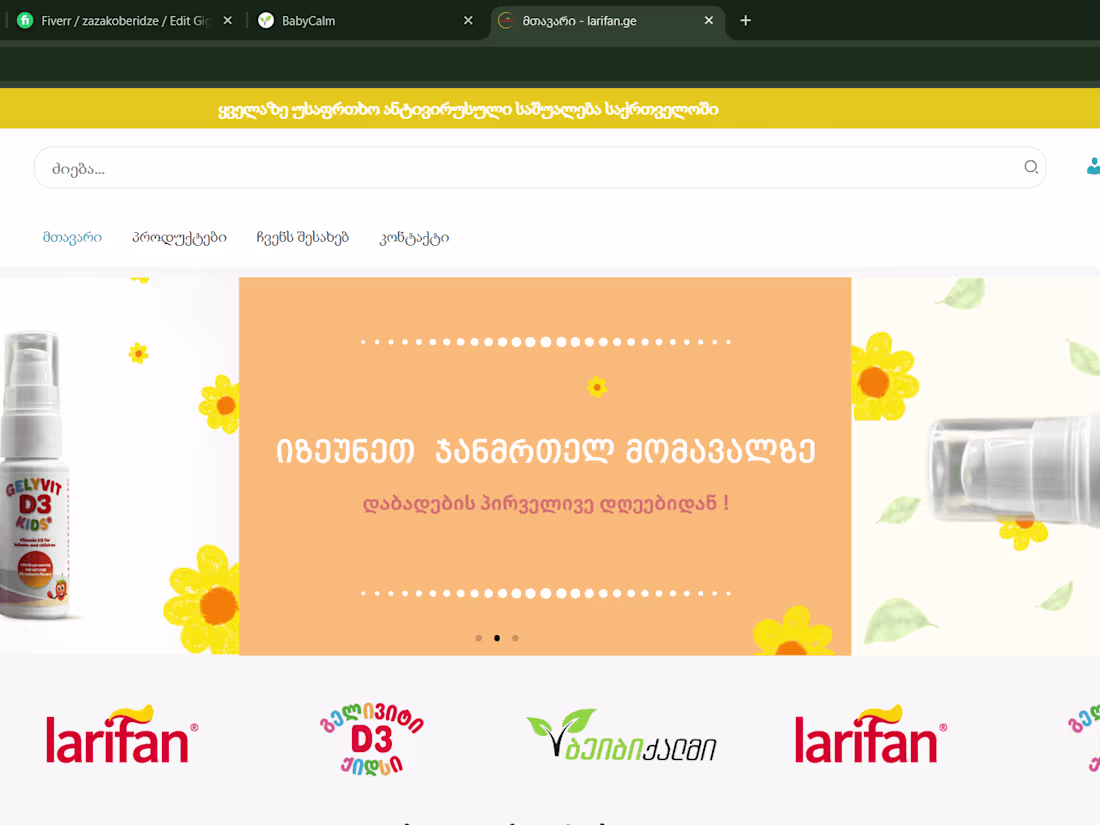Viewport: 1100px width, 825px height.
Task: Open a new browser tab
Action: coord(745,20)
